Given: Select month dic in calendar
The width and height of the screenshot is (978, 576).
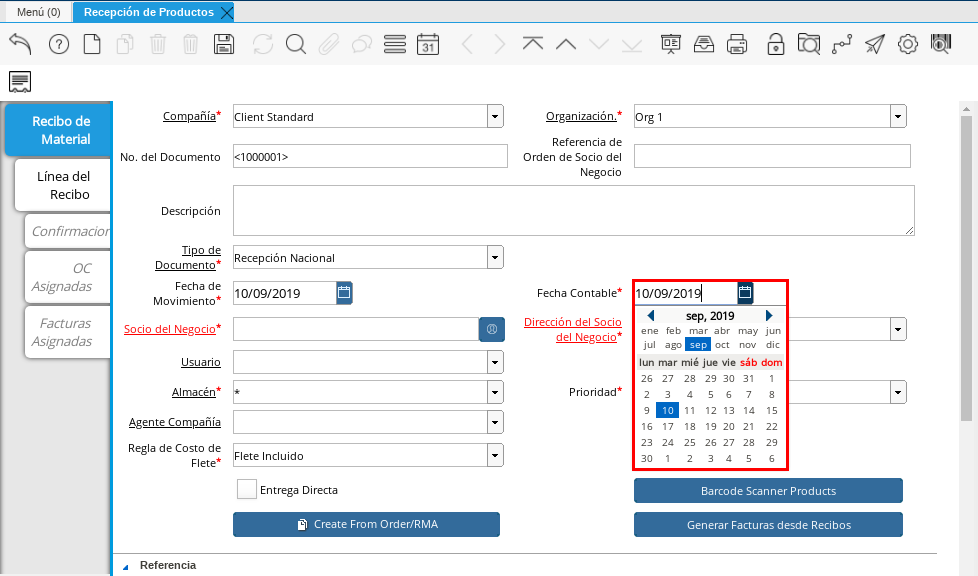Looking at the screenshot, I should coord(773,344).
